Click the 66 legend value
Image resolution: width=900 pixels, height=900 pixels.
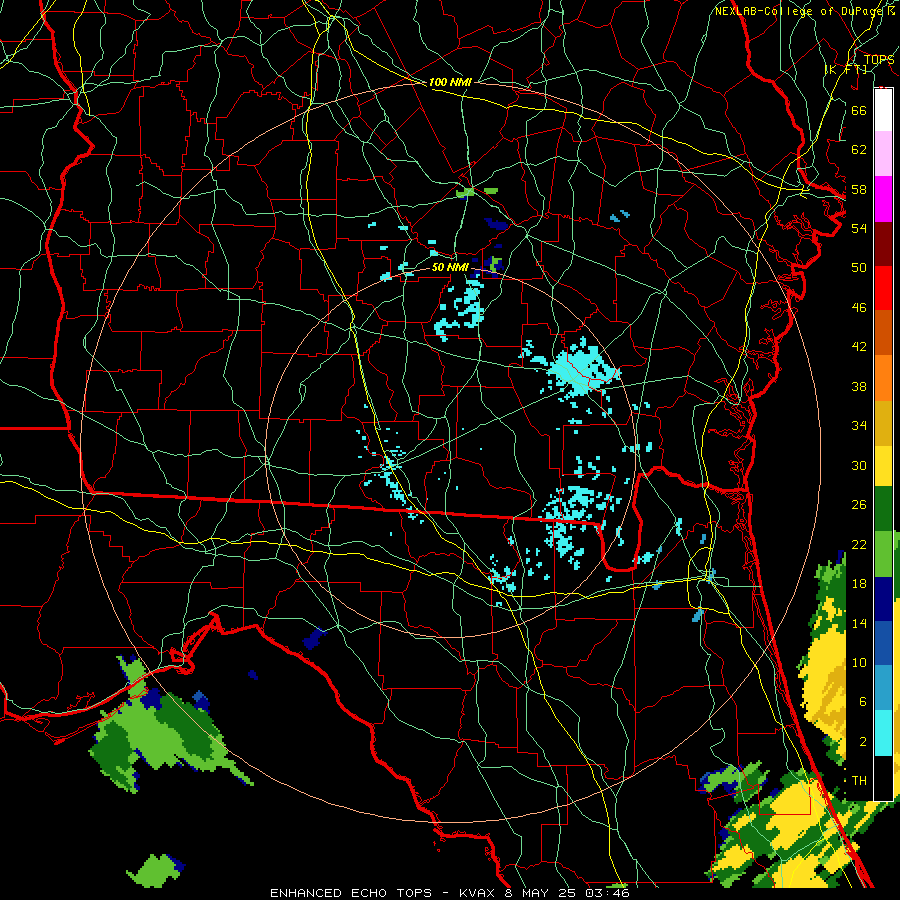tap(859, 110)
